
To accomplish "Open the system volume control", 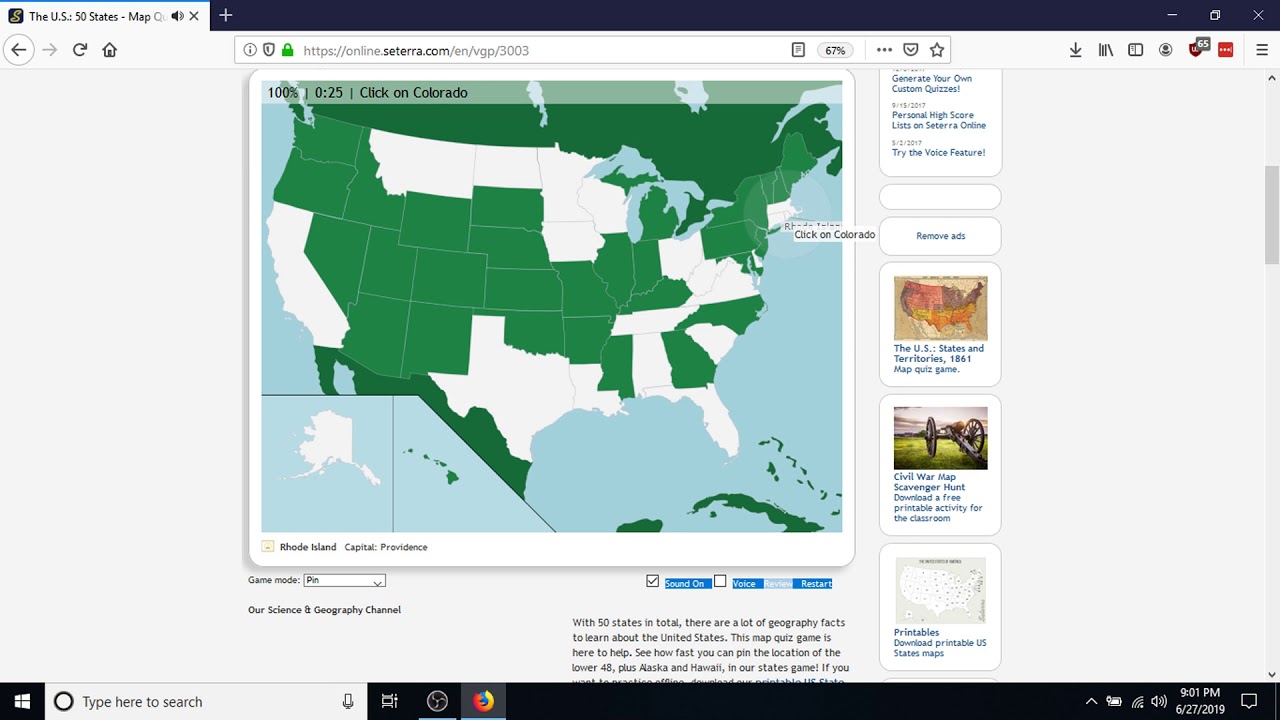I will point(1159,701).
